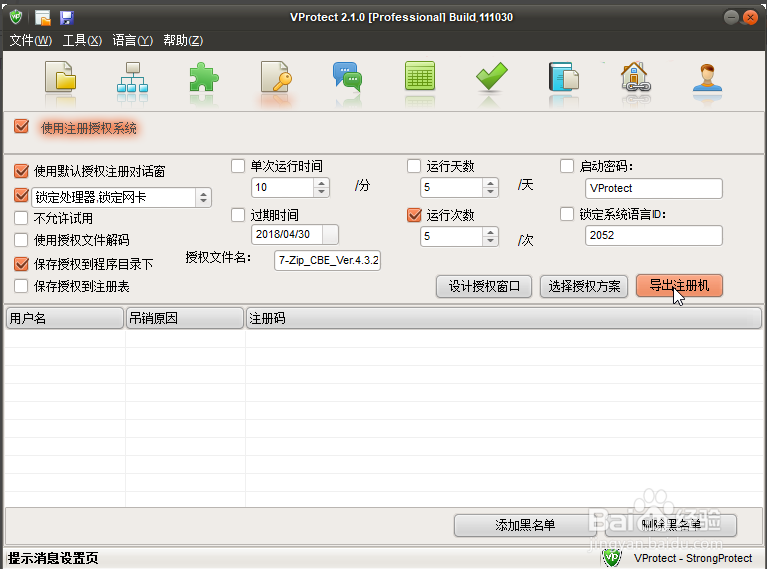Open the green puzzle plugin icon

(x=203, y=77)
